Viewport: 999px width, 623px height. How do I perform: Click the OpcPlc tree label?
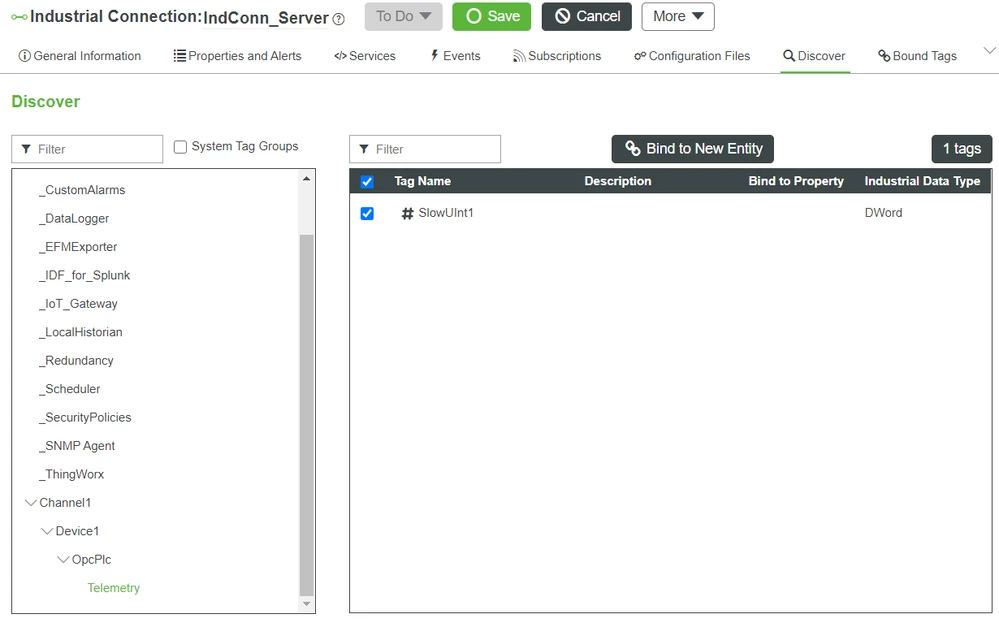[91, 560]
